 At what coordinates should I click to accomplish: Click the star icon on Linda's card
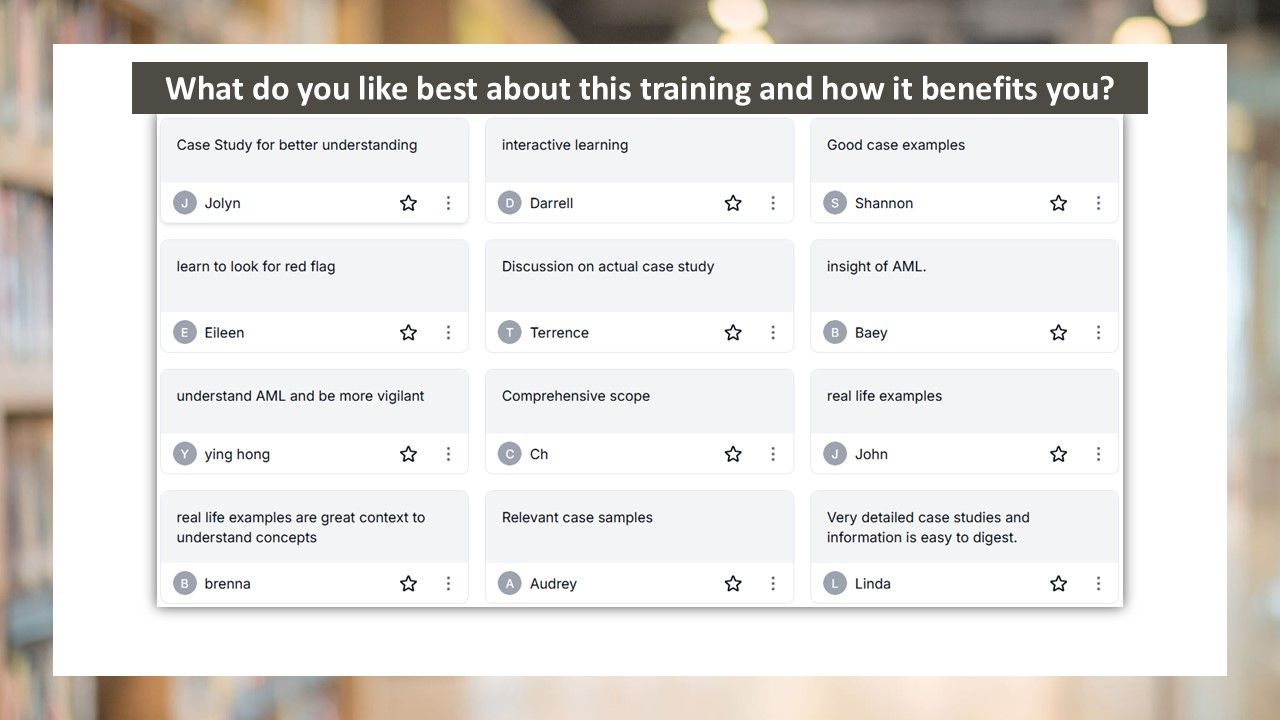pyautogui.click(x=1058, y=584)
